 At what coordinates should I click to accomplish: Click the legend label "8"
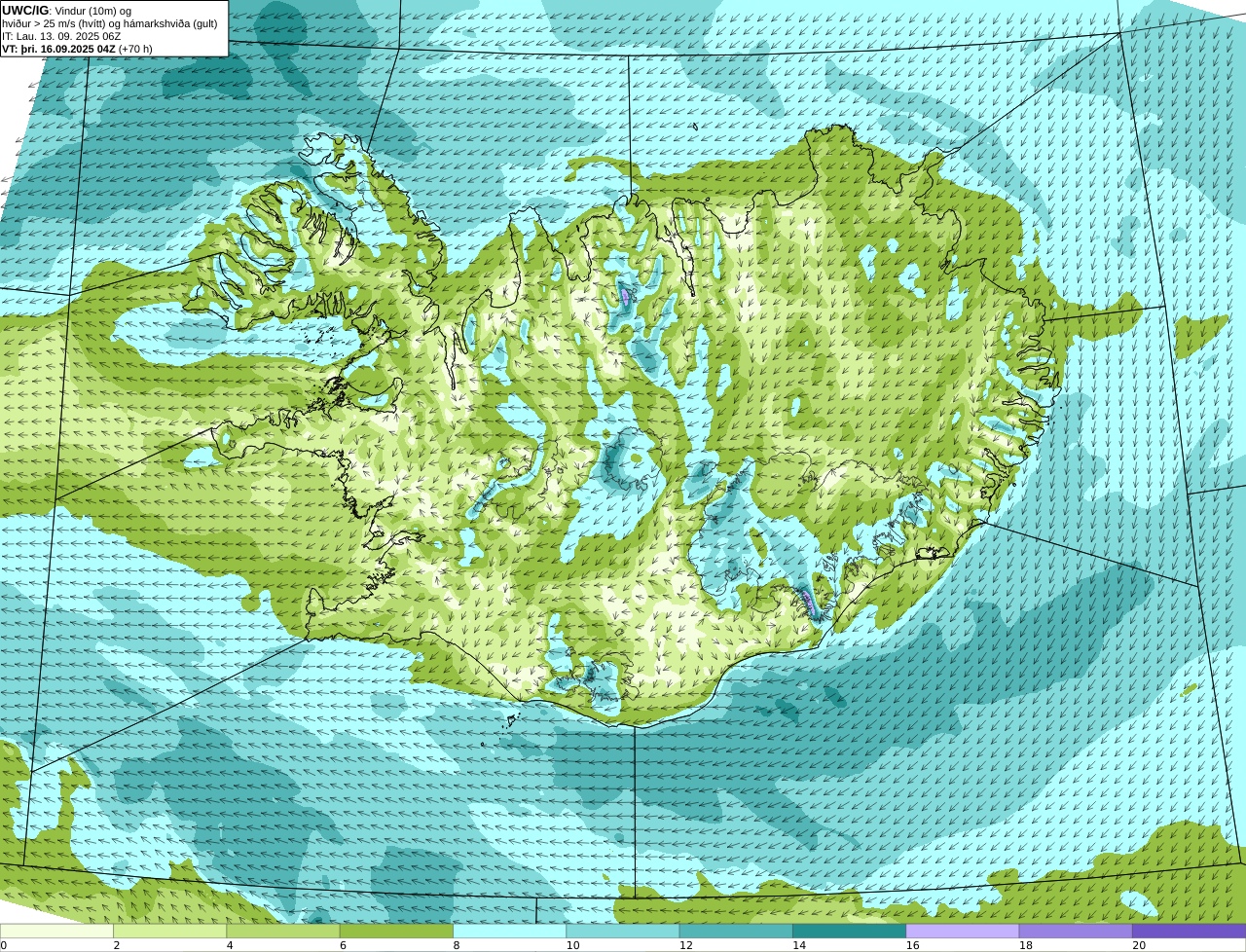tap(457, 945)
